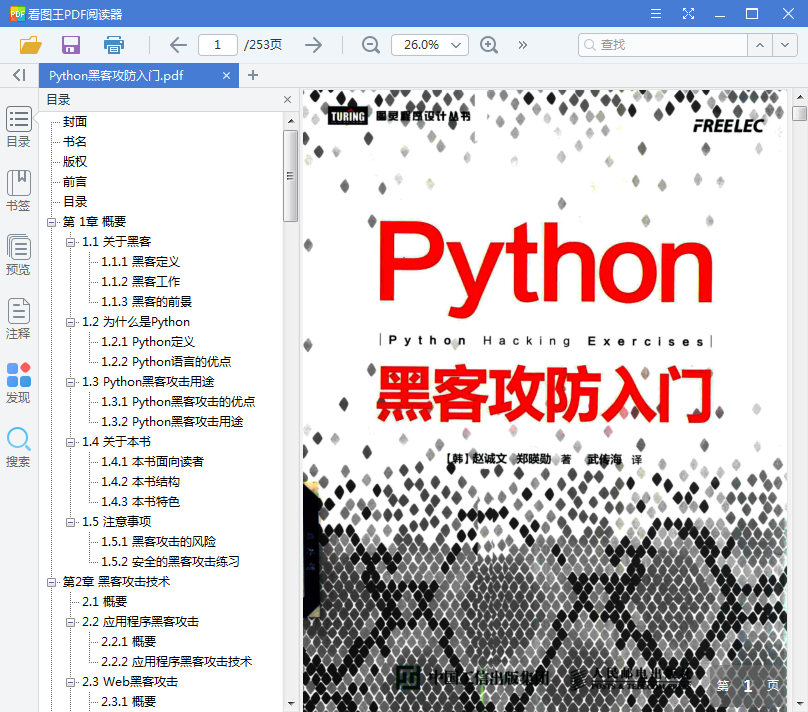Image resolution: width=808 pixels, height=712 pixels.
Task: Toggle fullscreen mode icon in title bar
Action: (x=688, y=13)
